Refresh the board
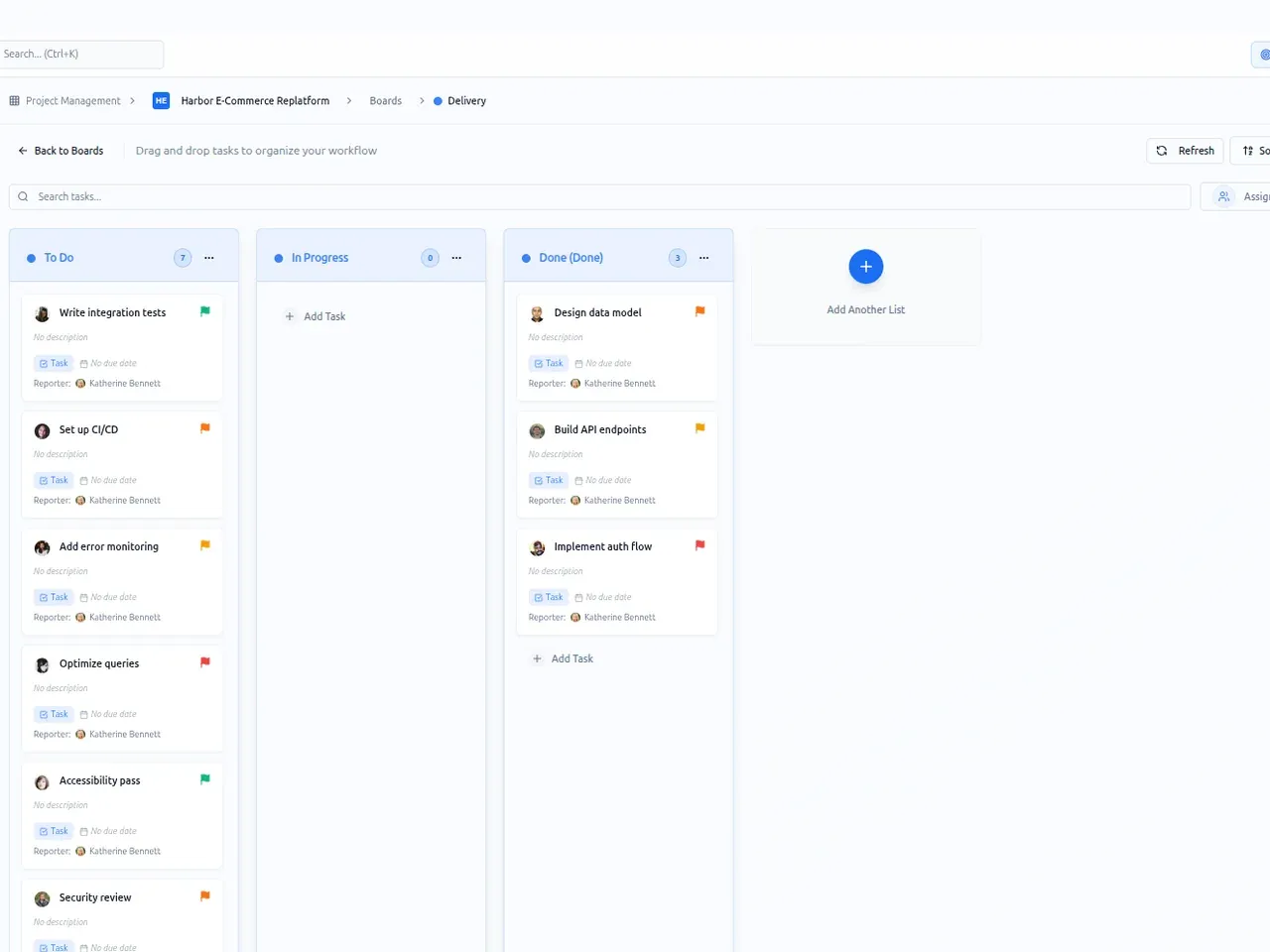The height and width of the screenshot is (952, 1270). 1185,151
